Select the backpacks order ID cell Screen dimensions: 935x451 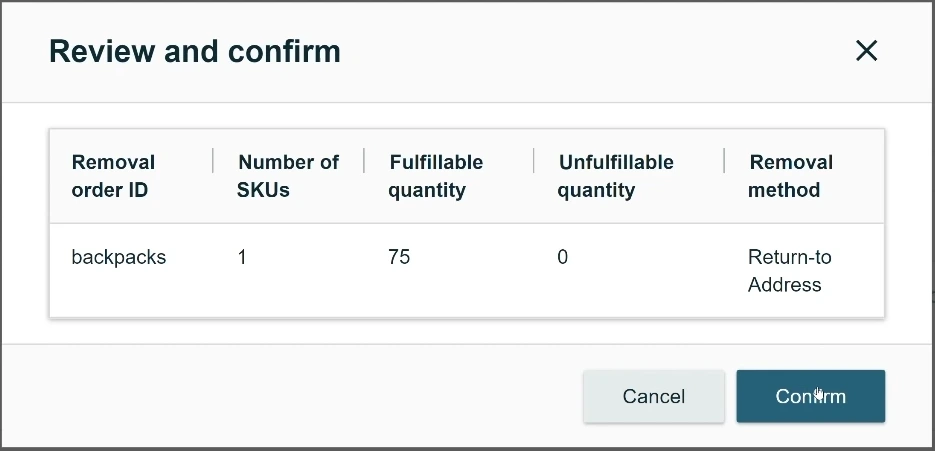click(x=119, y=257)
